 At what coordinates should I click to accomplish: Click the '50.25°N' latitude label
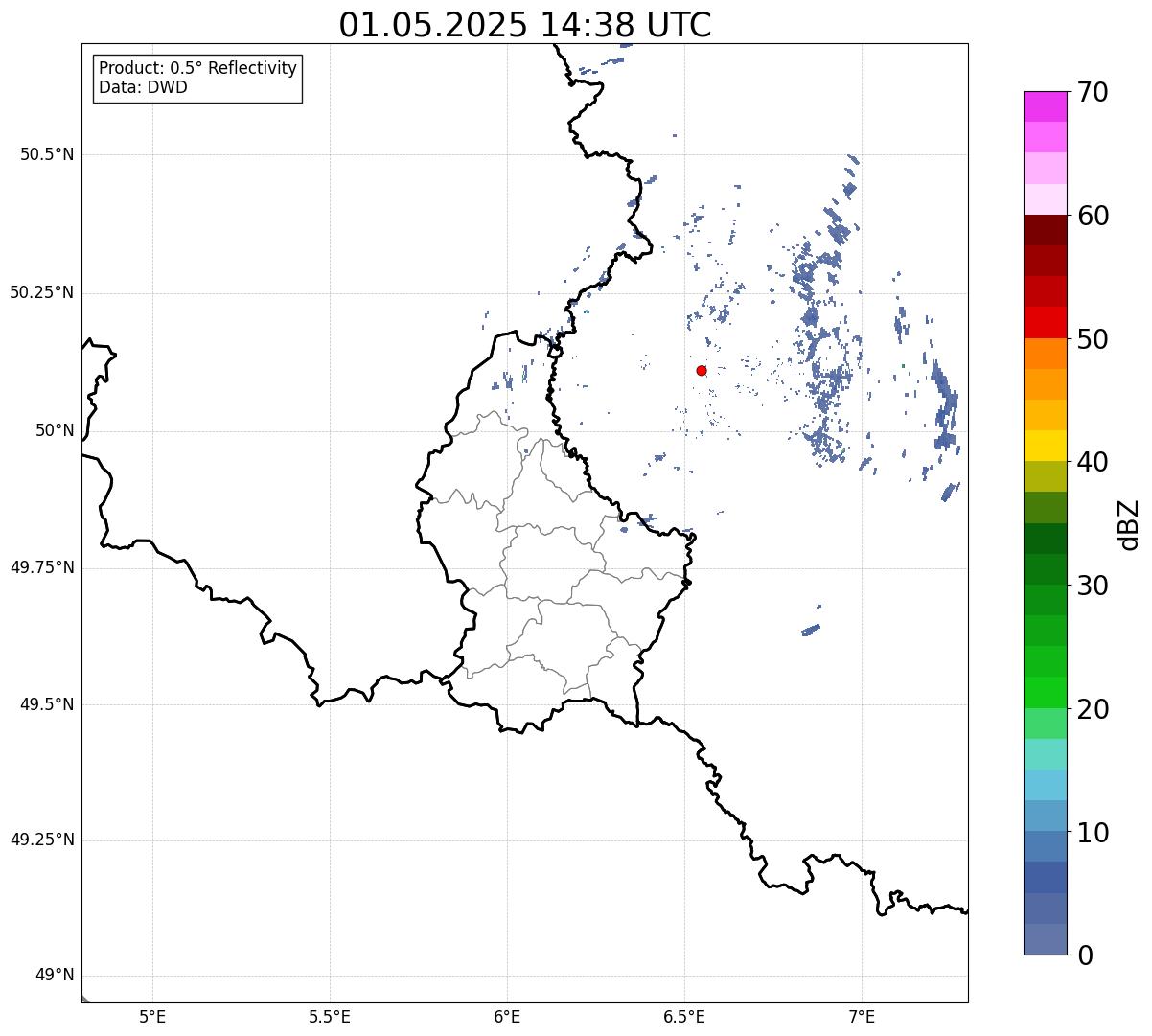click(x=41, y=293)
